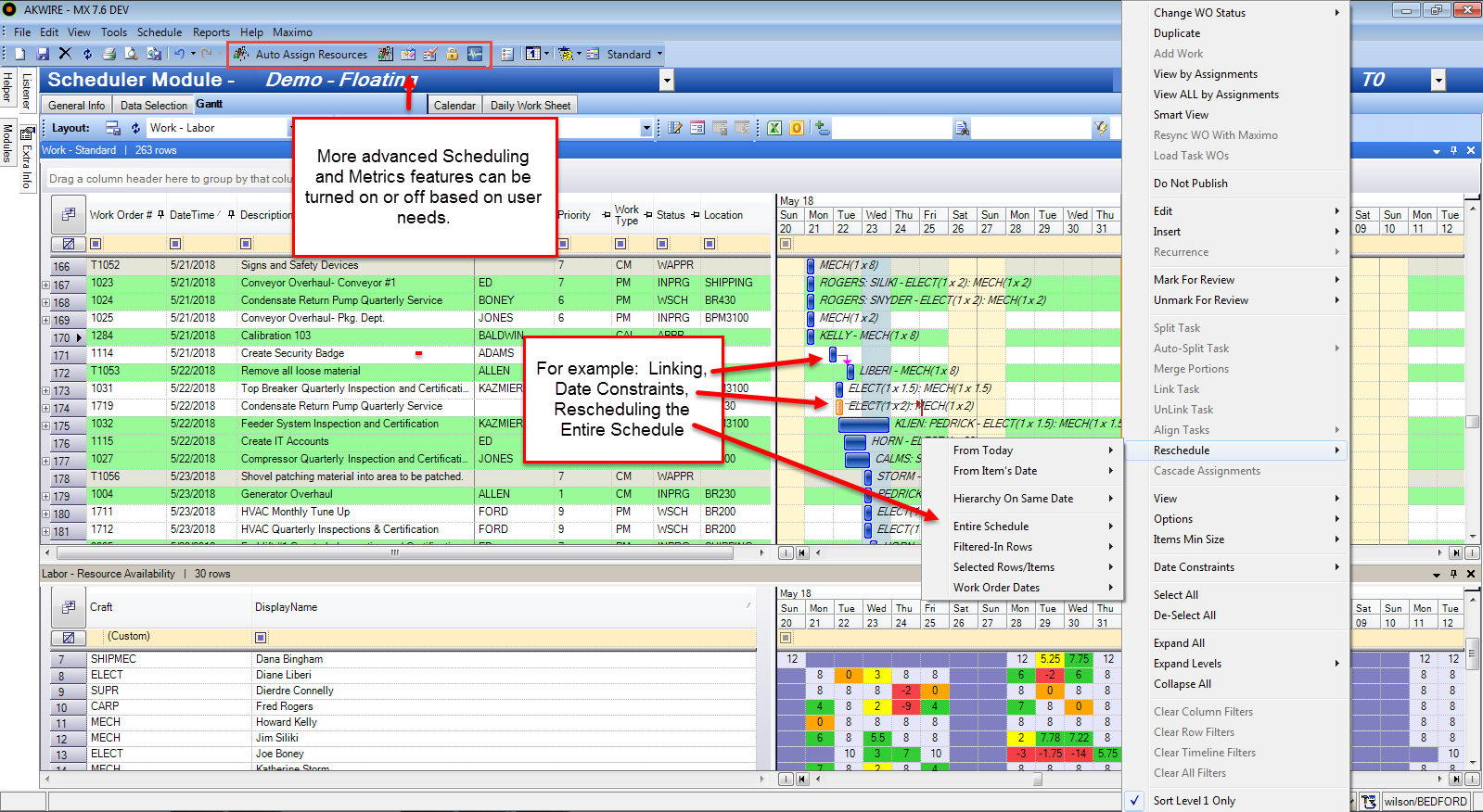Open the Maximo menu in menu bar
The image size is (1483, 812).
click(292, 32)
